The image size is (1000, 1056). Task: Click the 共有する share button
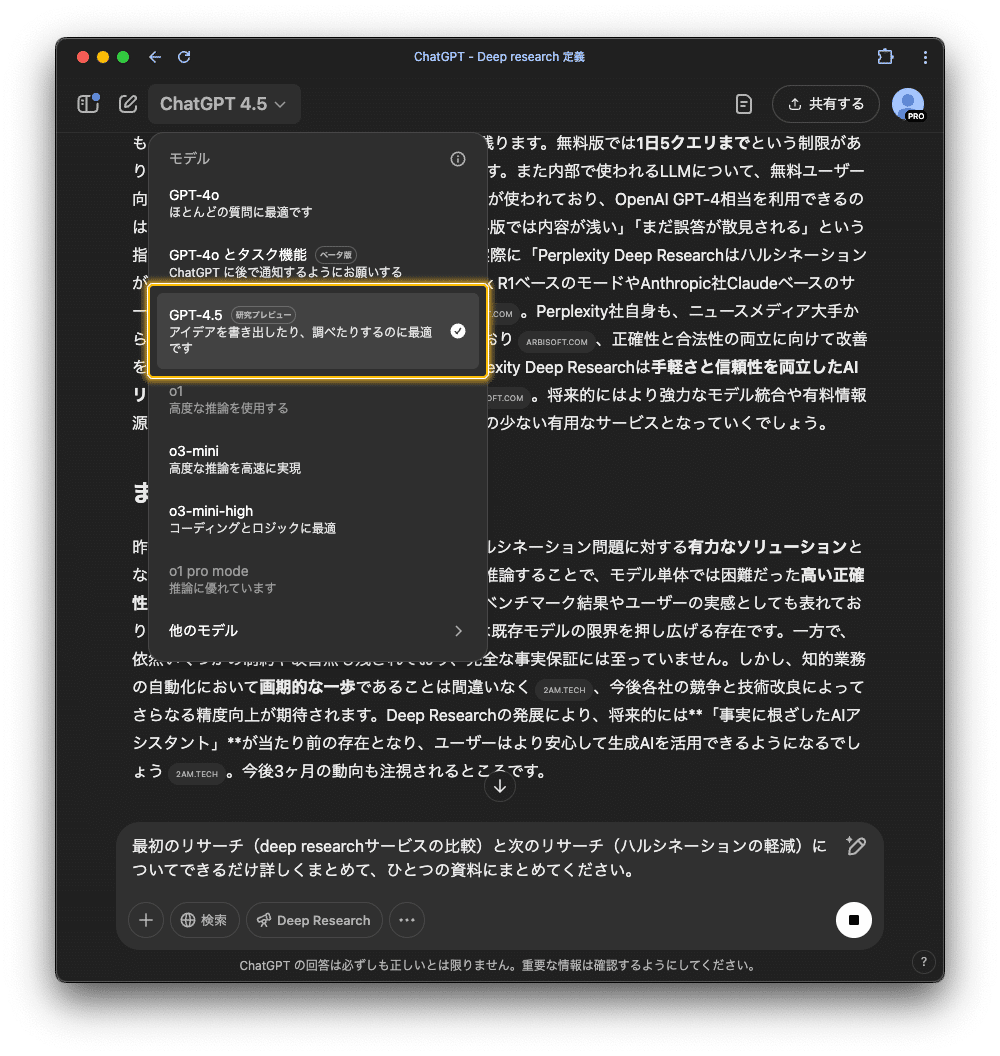[826, 103]
